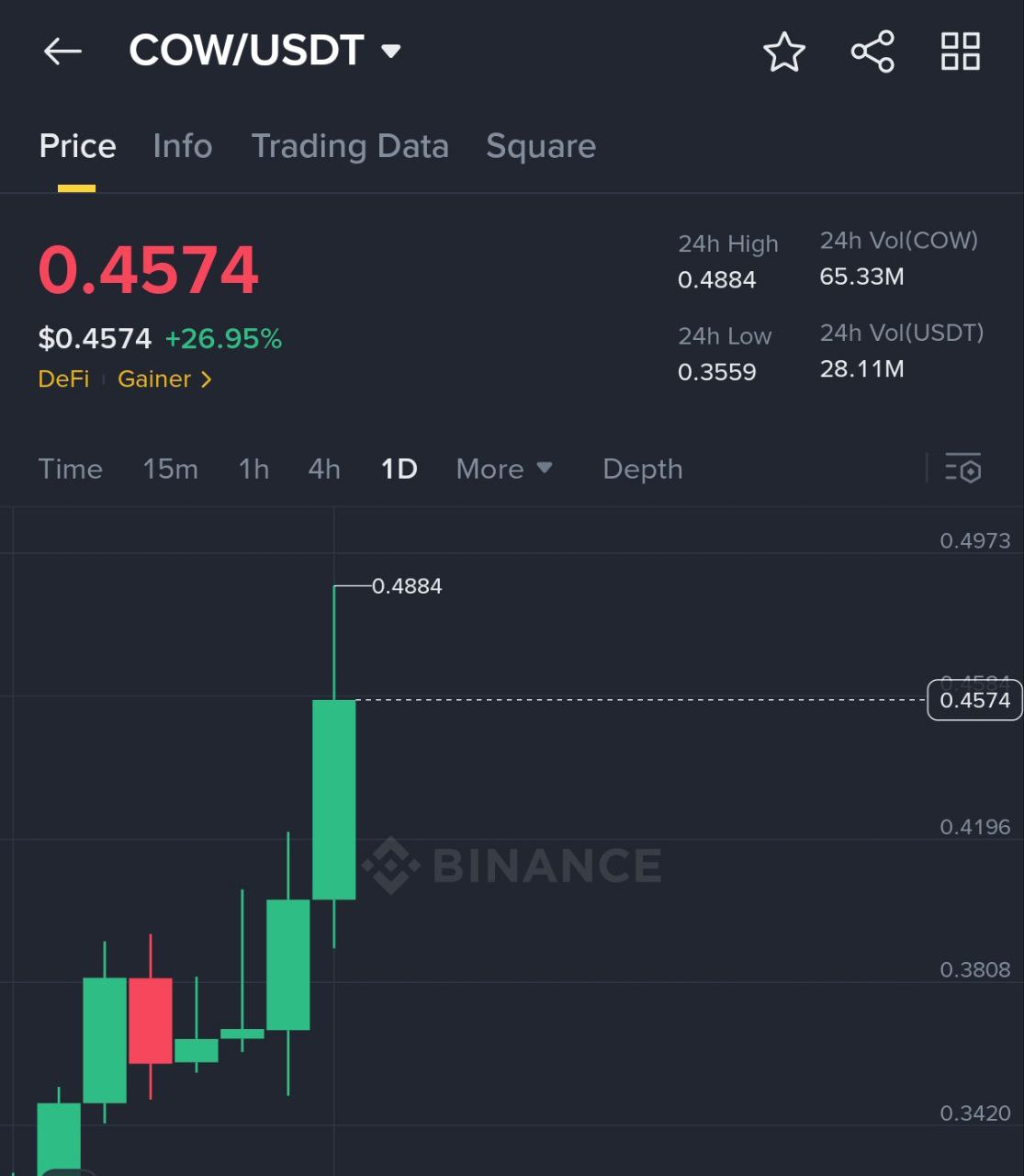Expand the COW/USDT pair dropdown
1024x1176 pixels.
coord(391,51)
